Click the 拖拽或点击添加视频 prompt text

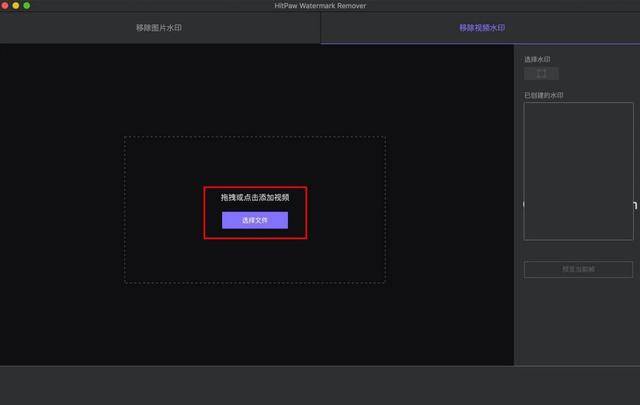click(x=255, y=197)
